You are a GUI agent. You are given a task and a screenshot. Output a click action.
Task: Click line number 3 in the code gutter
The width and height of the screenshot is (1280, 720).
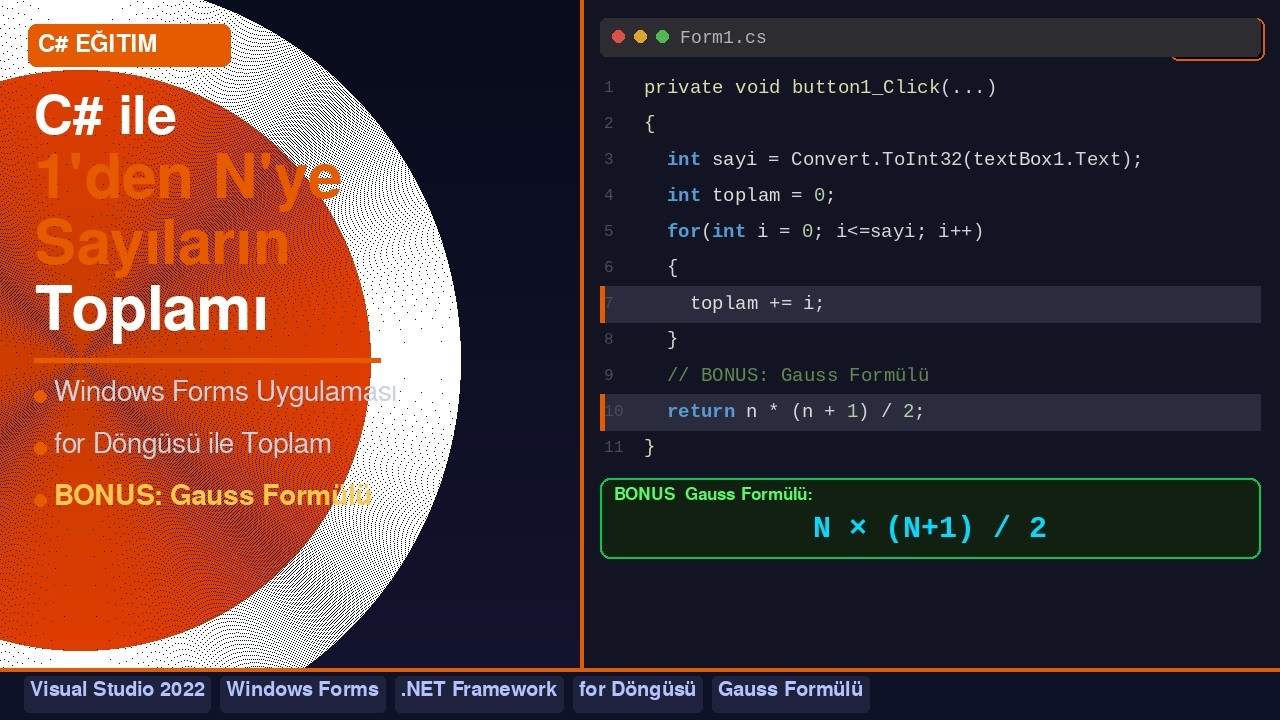608,159
